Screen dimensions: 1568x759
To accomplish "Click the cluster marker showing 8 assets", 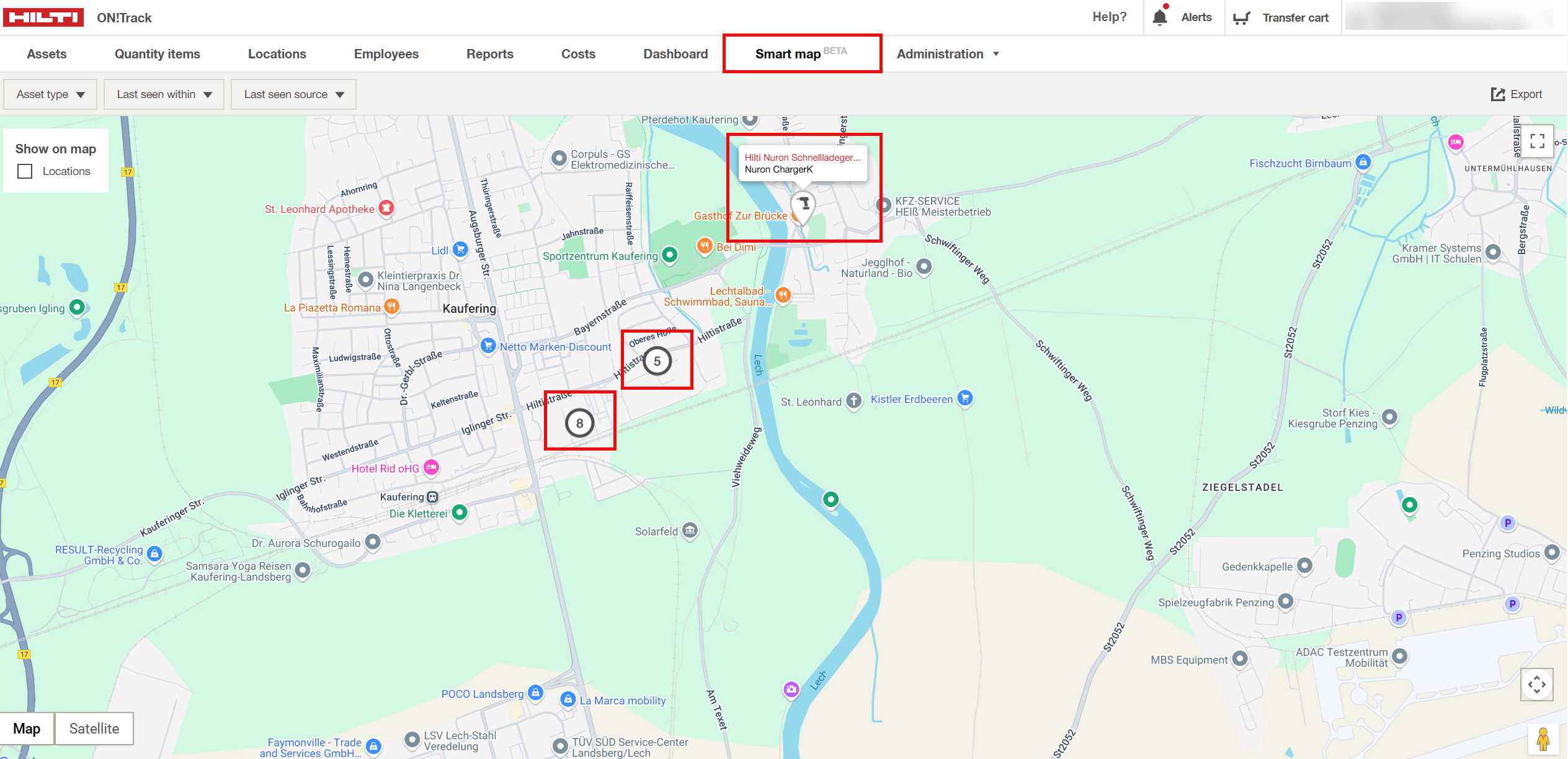I will [x=579, y=422].
